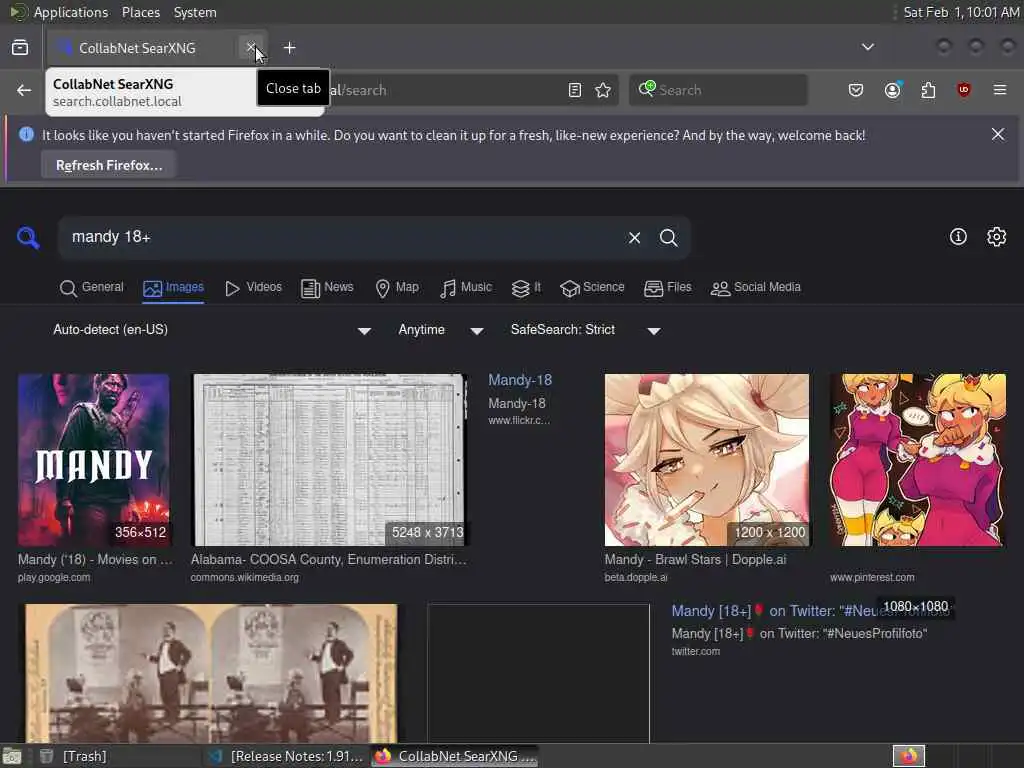
Task: Open the Alabama COOSA County census thumbnail
Action: pos(330,460)
